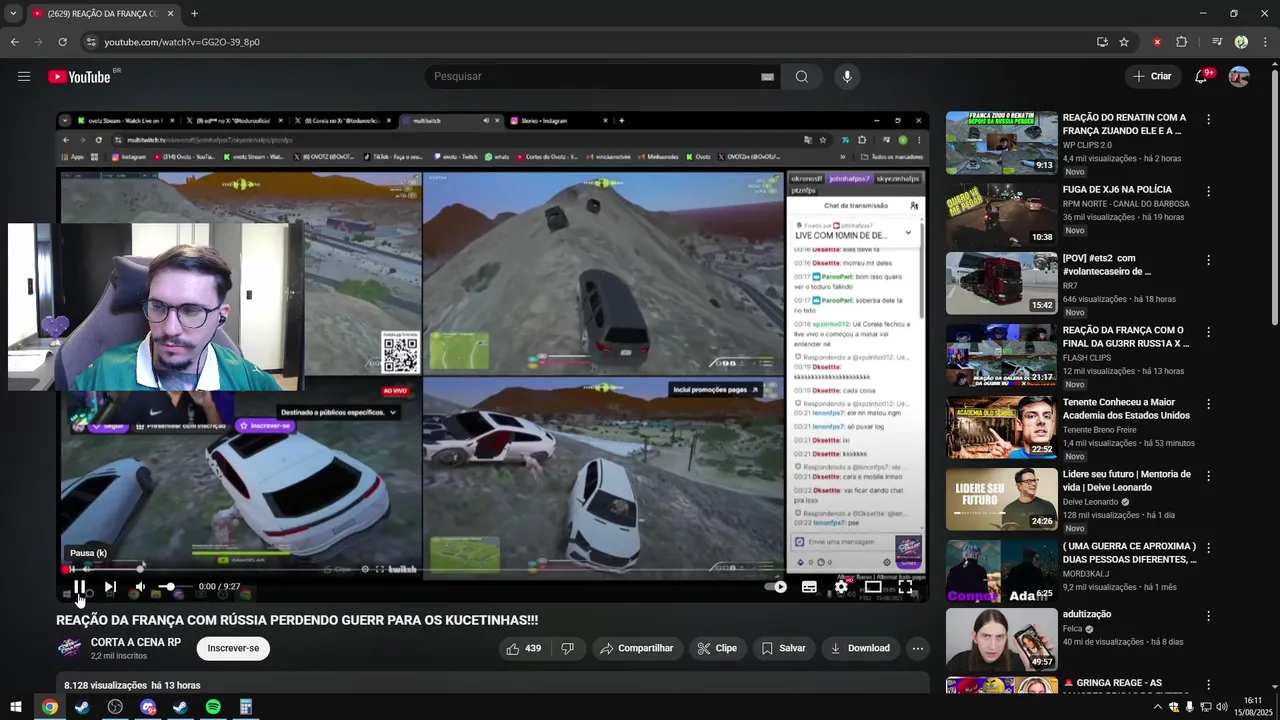1280x720 pixels.
Task: Open 'Tenente Conheceu a Maior Academia' video title
Action: pyautogui.click(x=1126, y=409)
